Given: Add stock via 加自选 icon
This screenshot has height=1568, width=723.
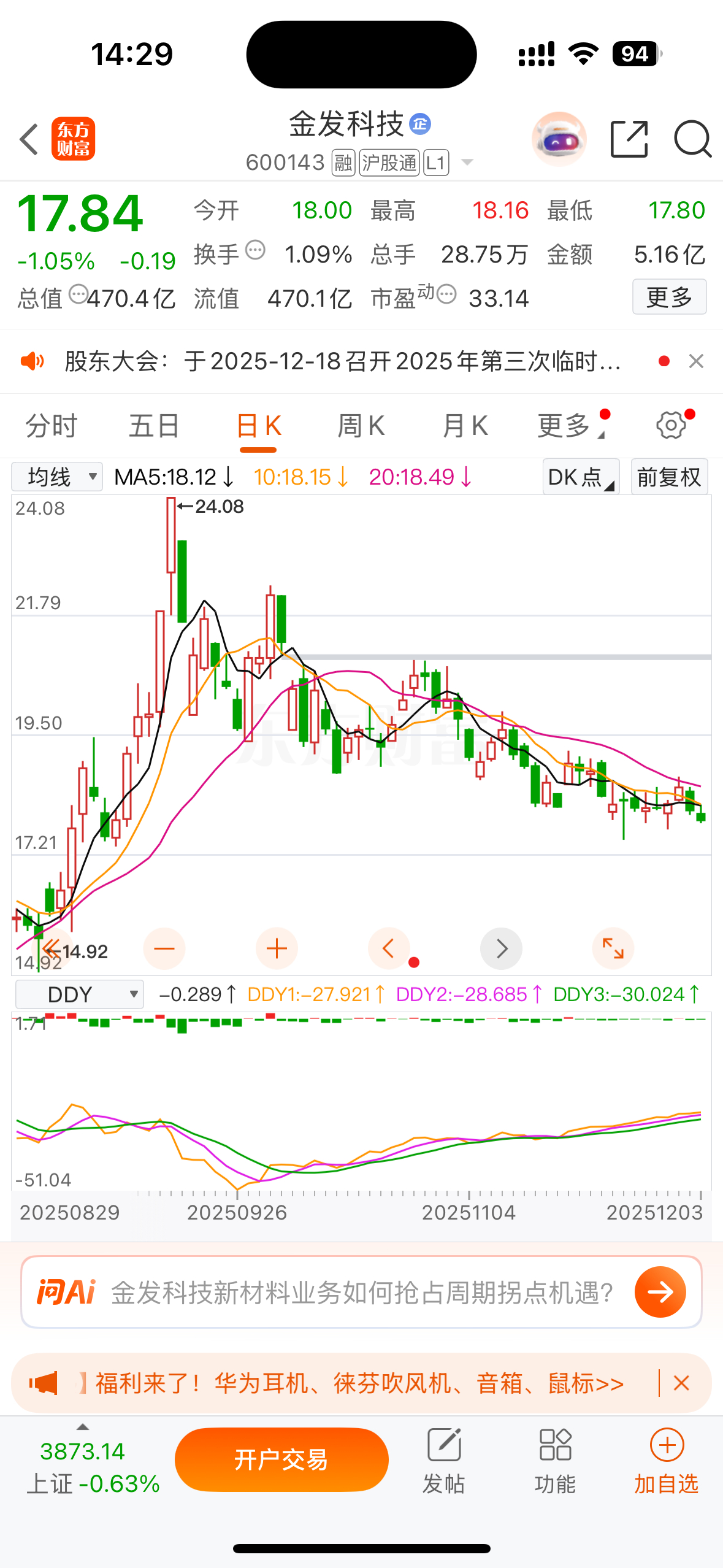Looking at the screenshot, I should pos(667,1445).
